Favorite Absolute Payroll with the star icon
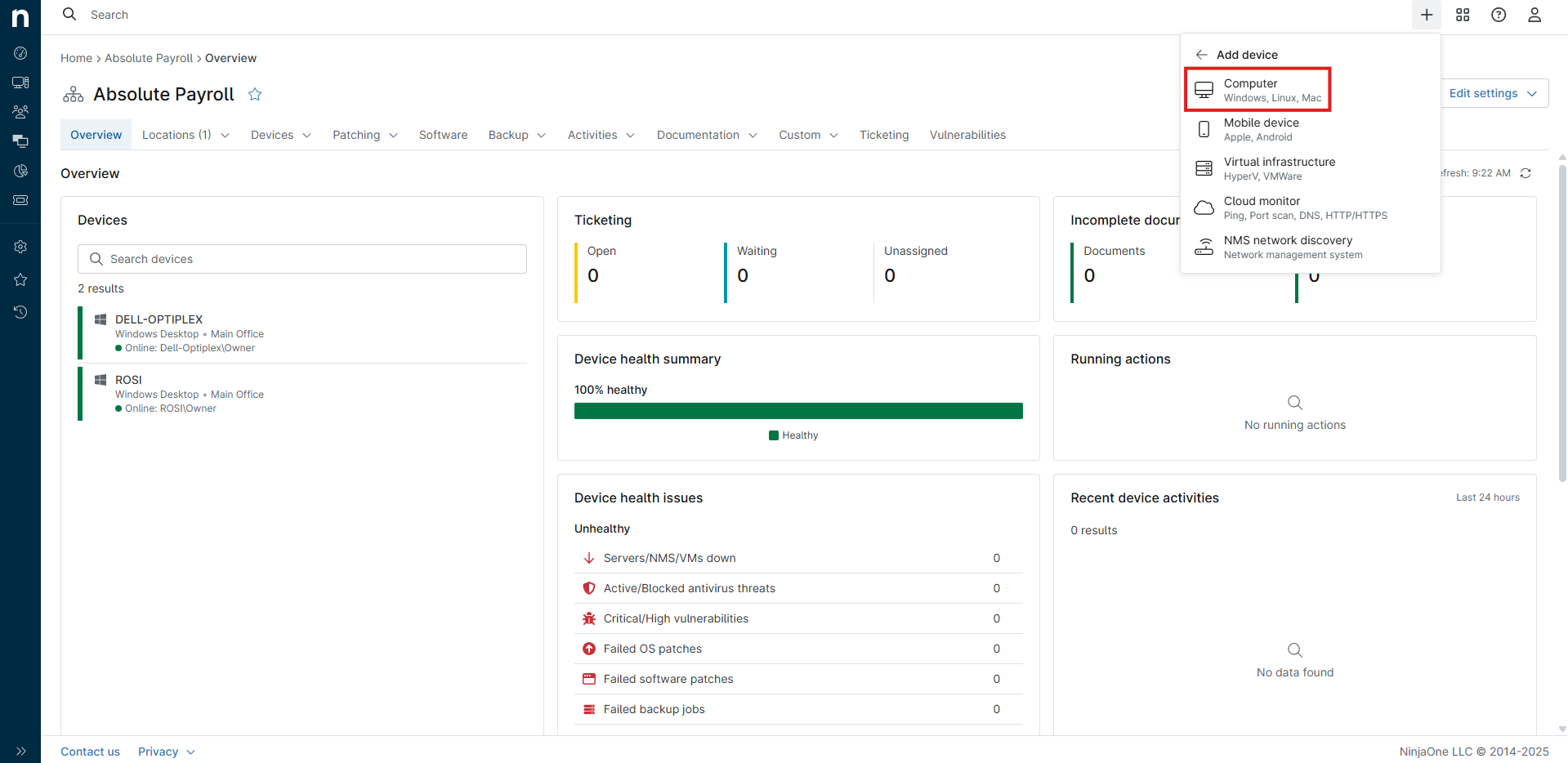 point(255,95)
